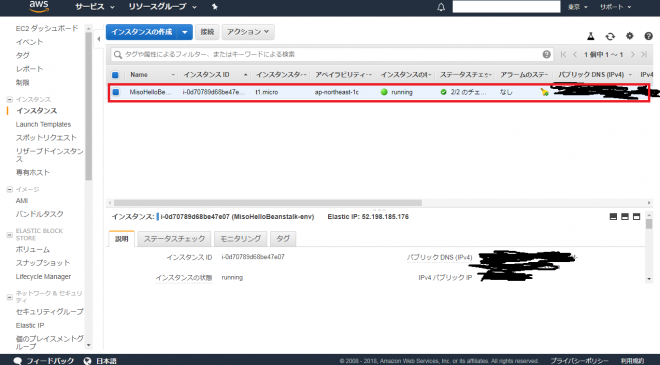Open Launch Templates in sidebar
Screen dimensions: 660x365
43,124
